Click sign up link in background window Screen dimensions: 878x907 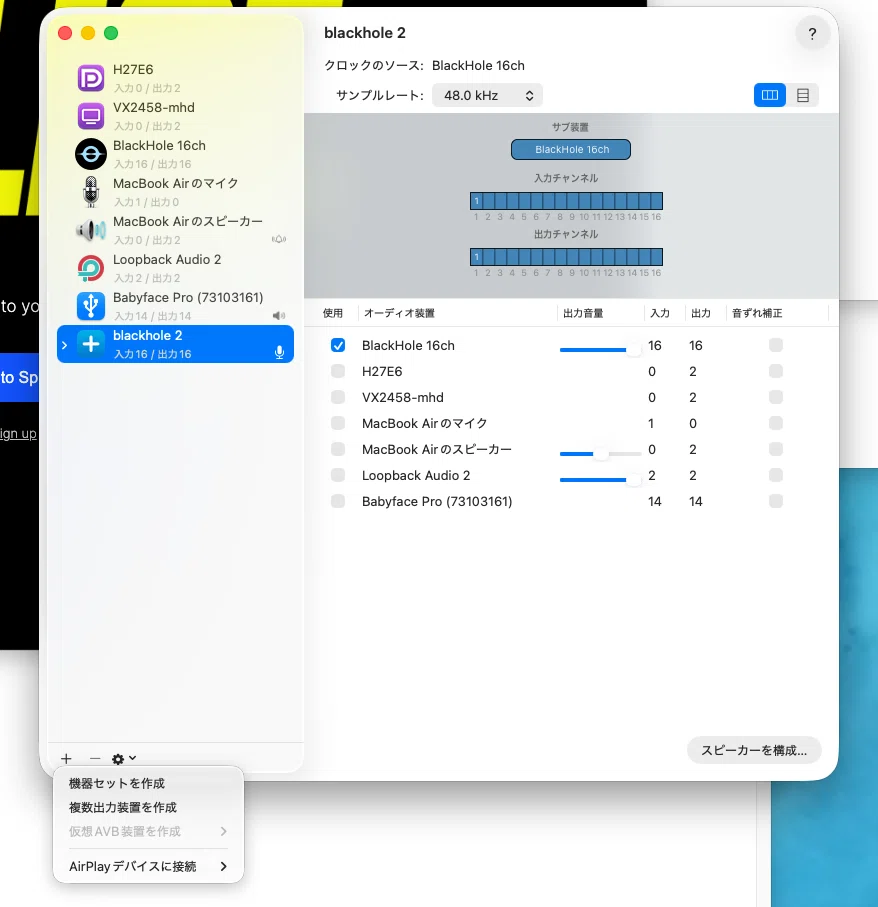pos(19,433)
